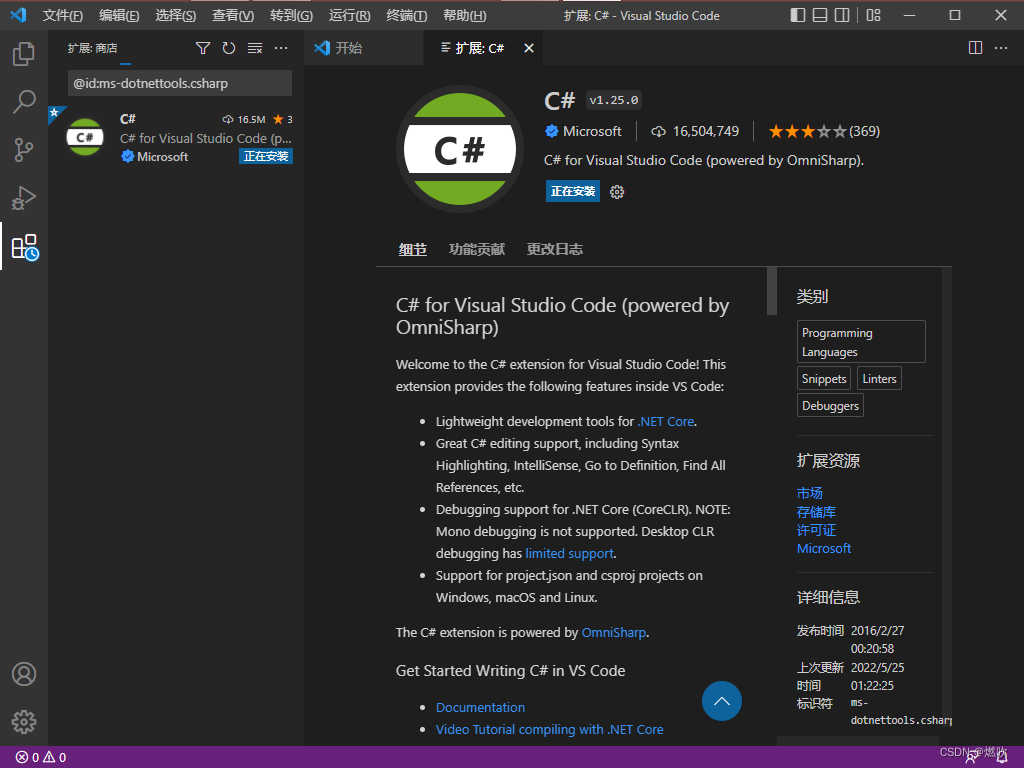Toggle the bottom panel layout
This screenshot has width=1024, height=768.
pos(820,15)
